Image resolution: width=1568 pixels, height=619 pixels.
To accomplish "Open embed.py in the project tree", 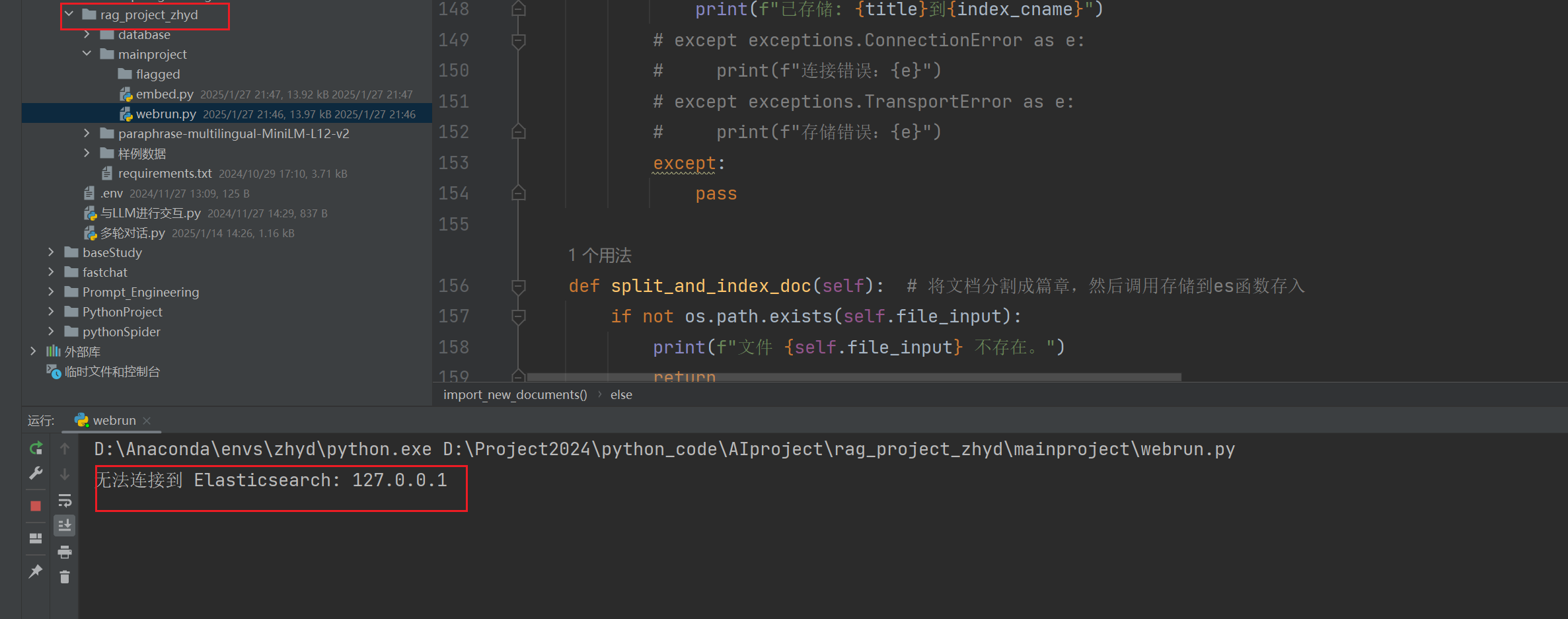I will click(x=165, y=94).
